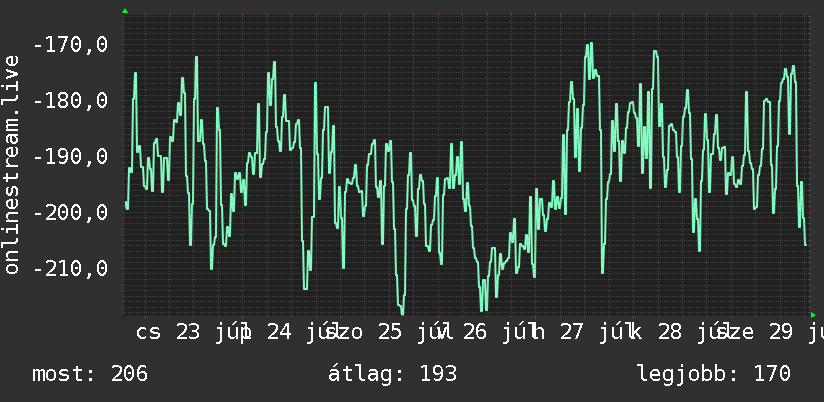Click the '25' date tick label
This screenshot has height=402, width=824.
[390, 332]
